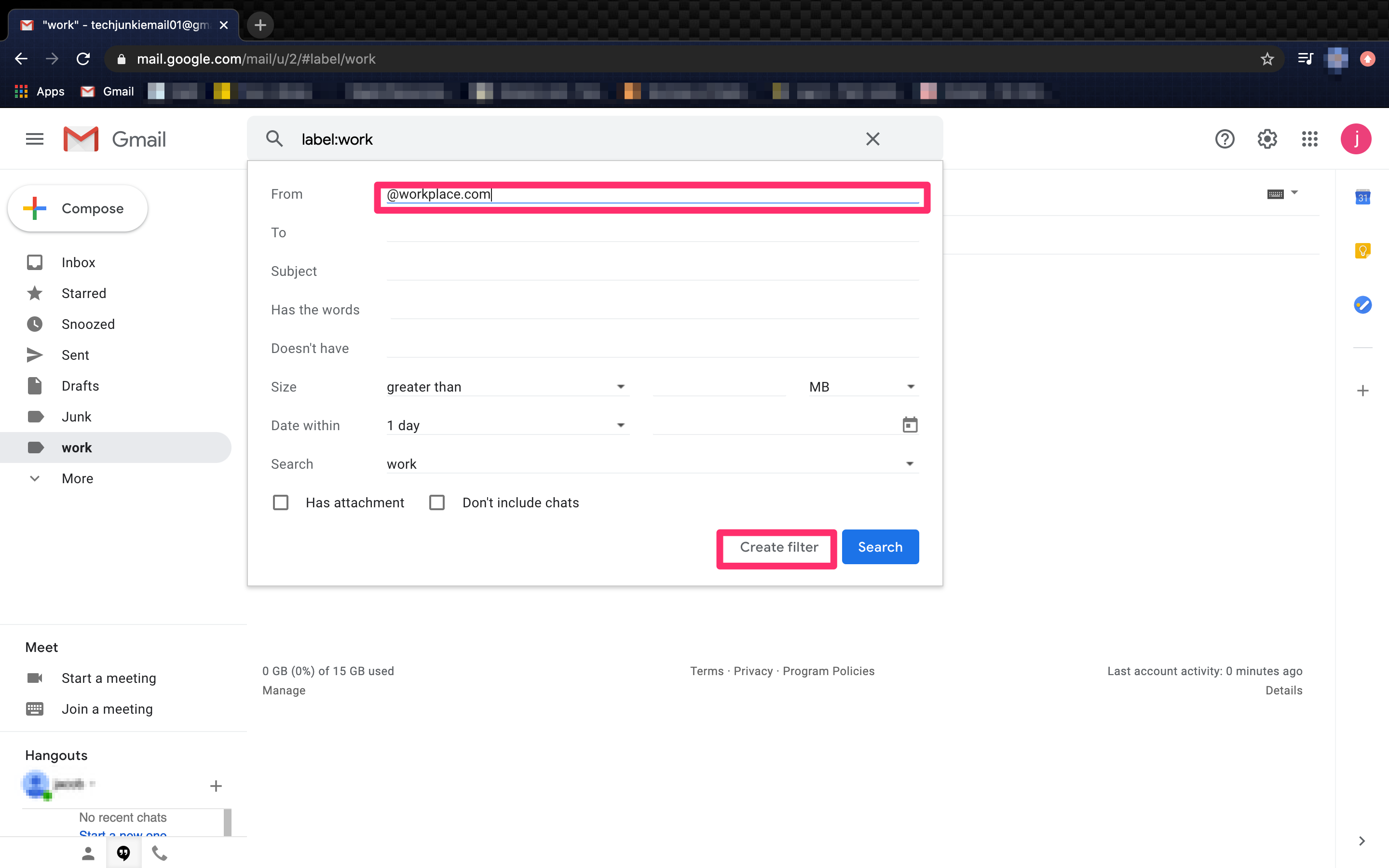1389x868 pixels.
Task: Open the MB size unit dropdown
Action: pos(862,387)
